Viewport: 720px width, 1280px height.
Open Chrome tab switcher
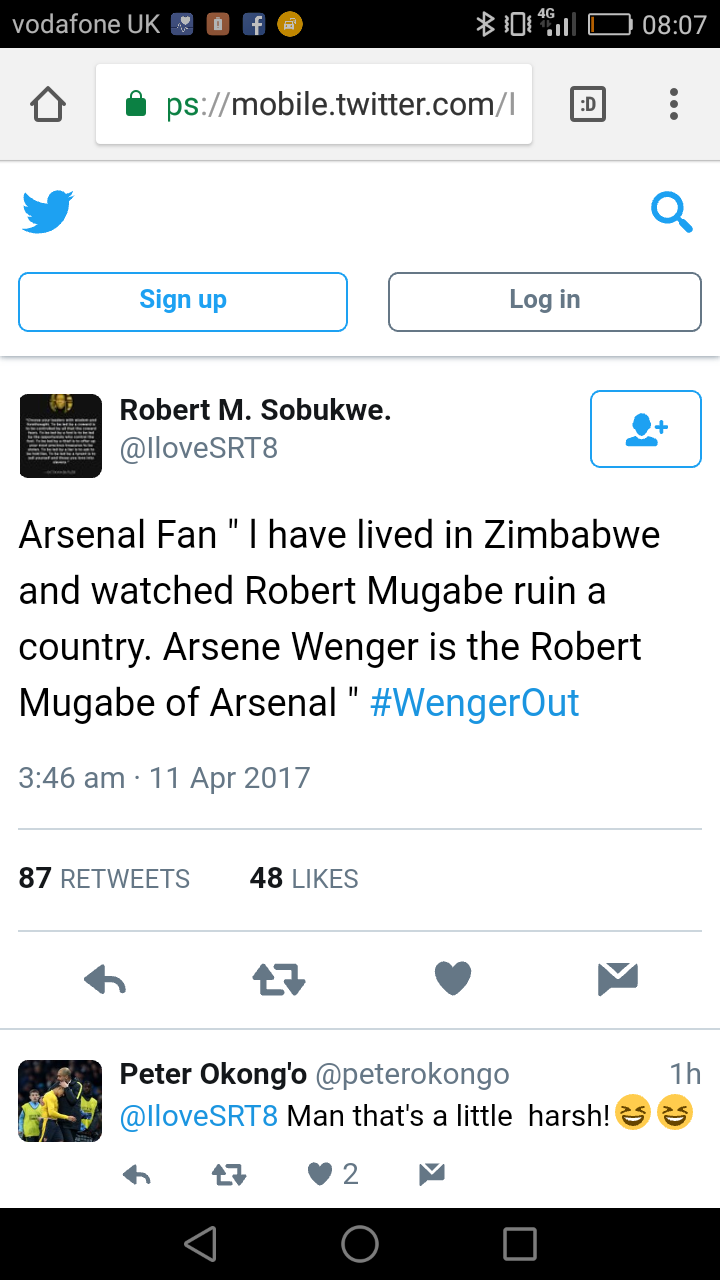(587, 105)
